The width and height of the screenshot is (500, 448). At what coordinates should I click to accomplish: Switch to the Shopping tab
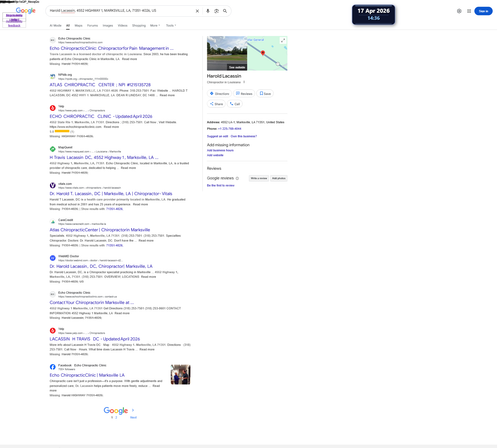click(x=139, y=25)
